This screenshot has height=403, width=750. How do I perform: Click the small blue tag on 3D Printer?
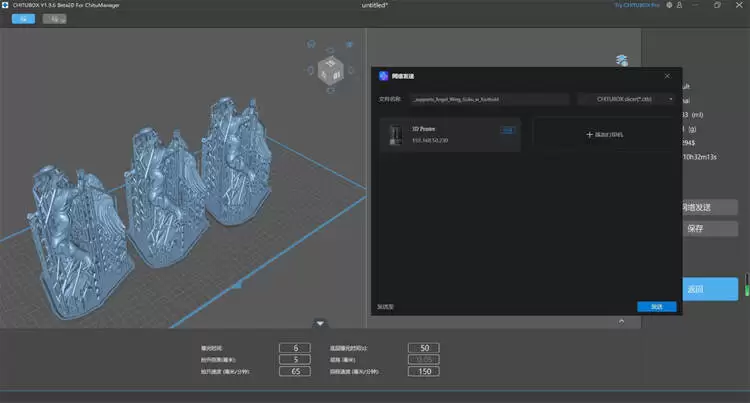(x=506, y=130)
